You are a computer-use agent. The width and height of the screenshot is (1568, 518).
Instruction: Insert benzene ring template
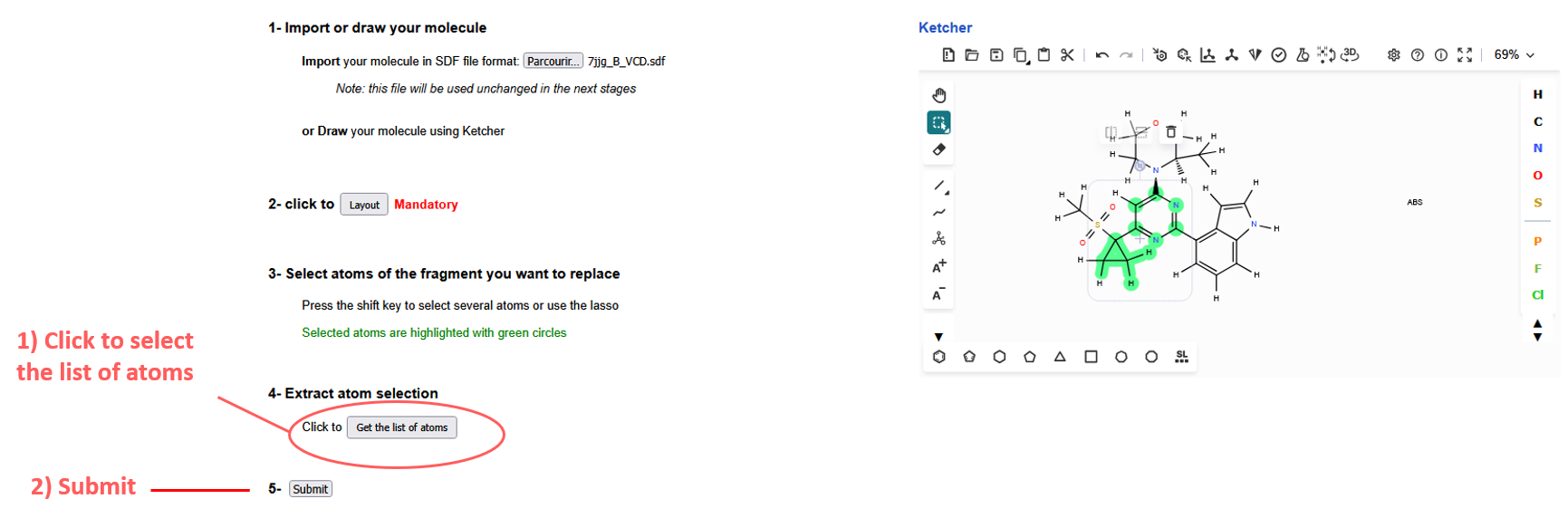(939, 357)
